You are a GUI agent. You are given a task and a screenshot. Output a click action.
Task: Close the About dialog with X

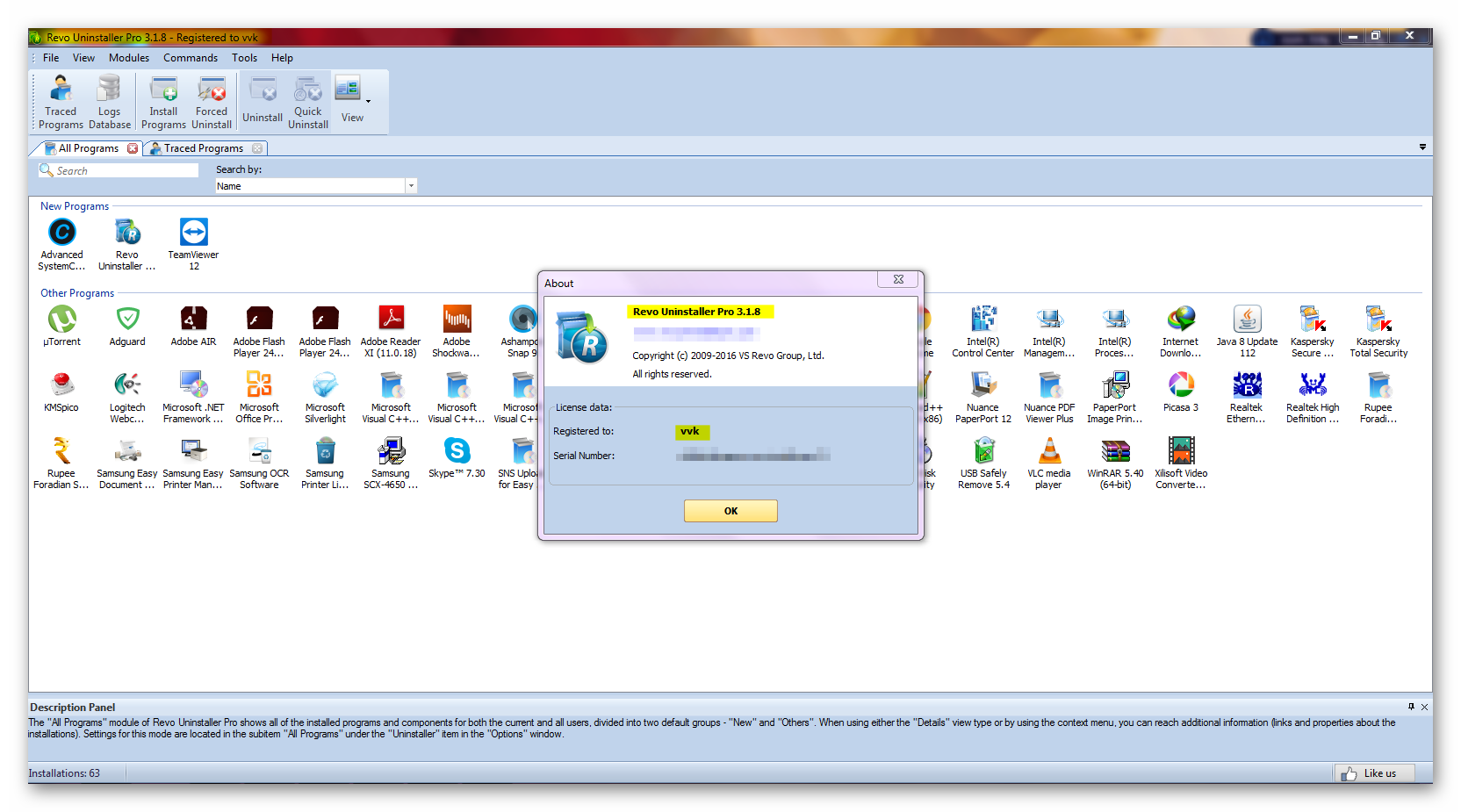coord(898,279)
